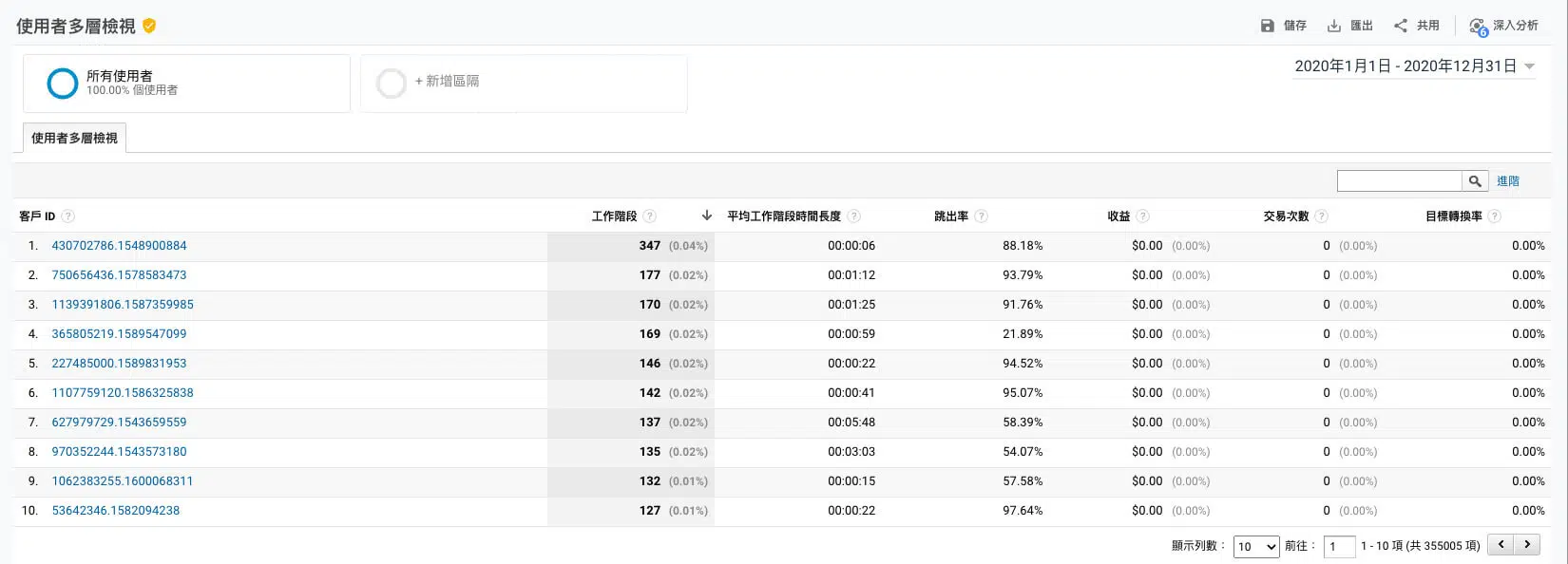This screenshot has width=1568, height=564.
Task: Sort by 跳出率 column header
Action: coord(951,216)
